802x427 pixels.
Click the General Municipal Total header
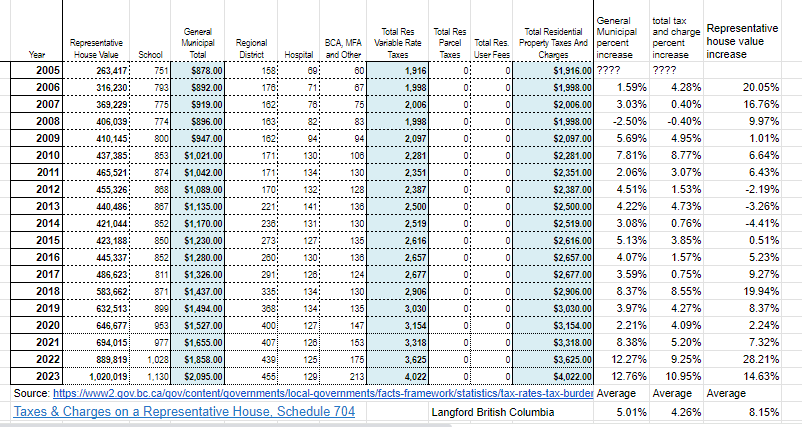click(198, 43)
